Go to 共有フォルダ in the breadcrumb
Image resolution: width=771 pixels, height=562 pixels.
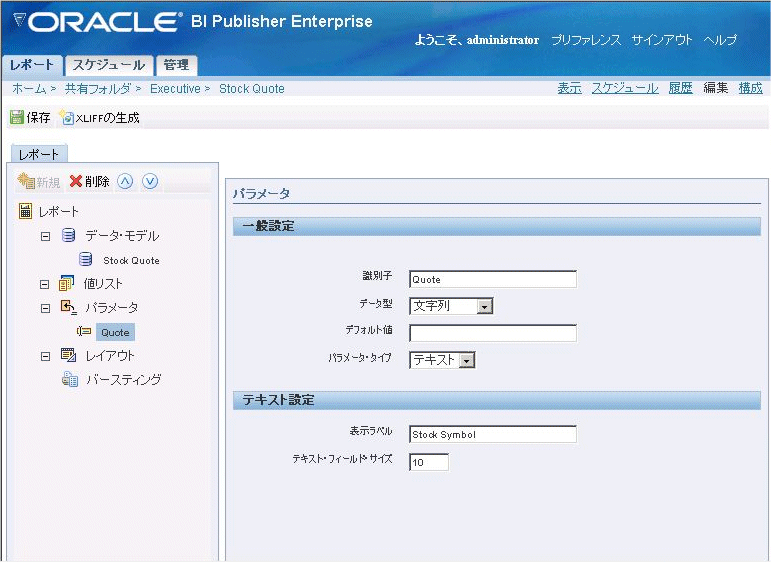(x=98, y=89)
